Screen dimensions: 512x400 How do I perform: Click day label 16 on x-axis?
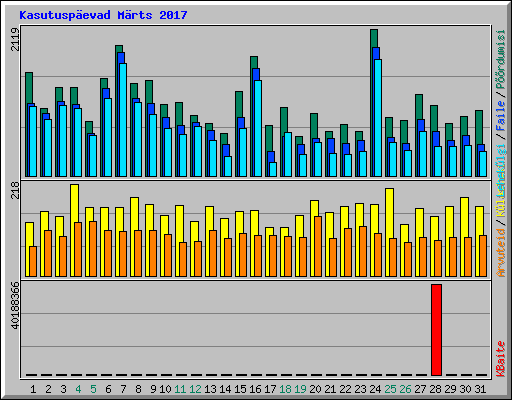255,389
